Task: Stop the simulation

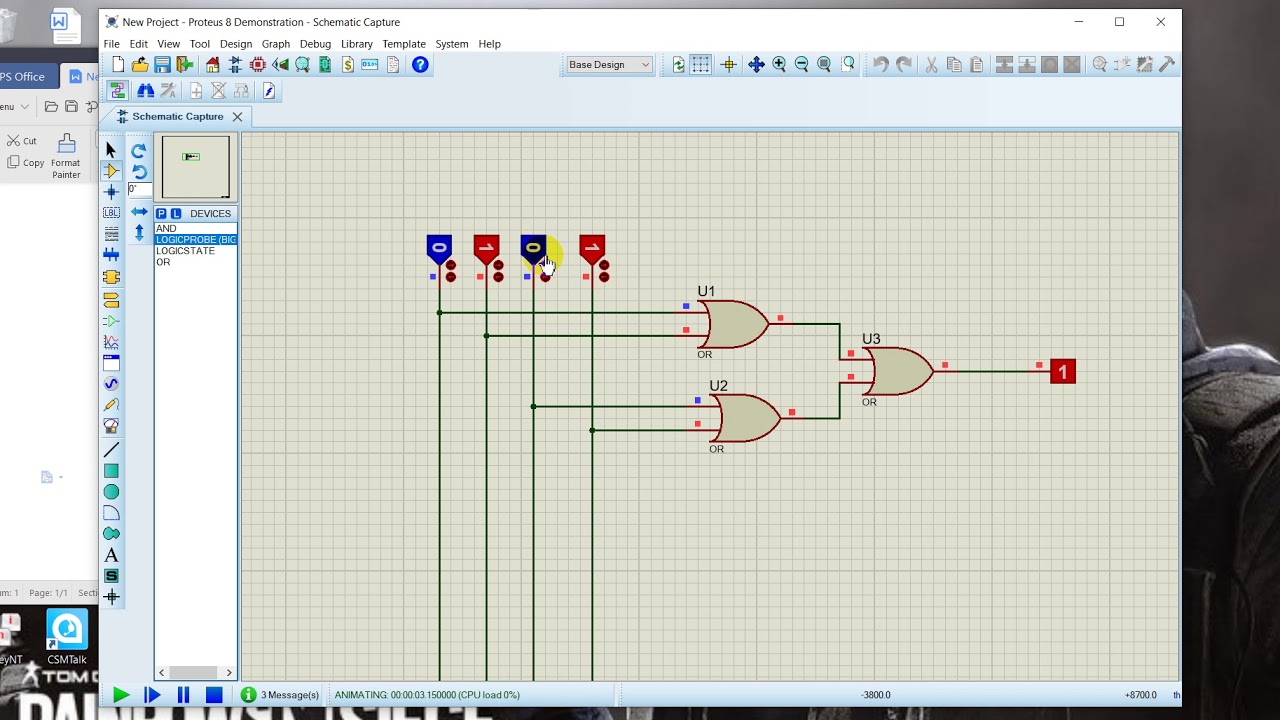Action: point(214,695)
